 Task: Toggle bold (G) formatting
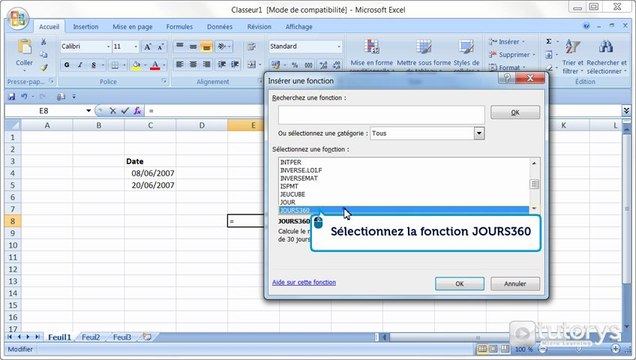coord(67,65)
